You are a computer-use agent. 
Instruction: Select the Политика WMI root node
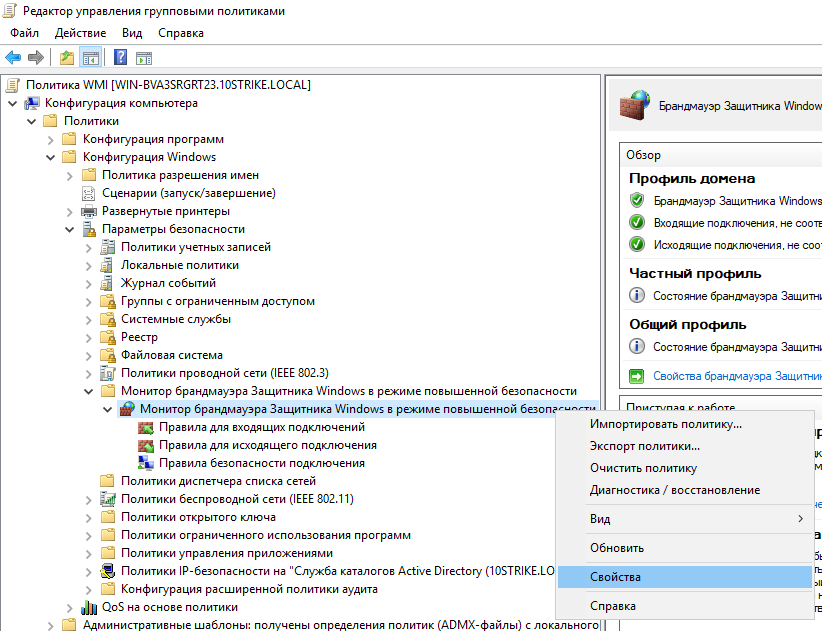click(168, 85)
